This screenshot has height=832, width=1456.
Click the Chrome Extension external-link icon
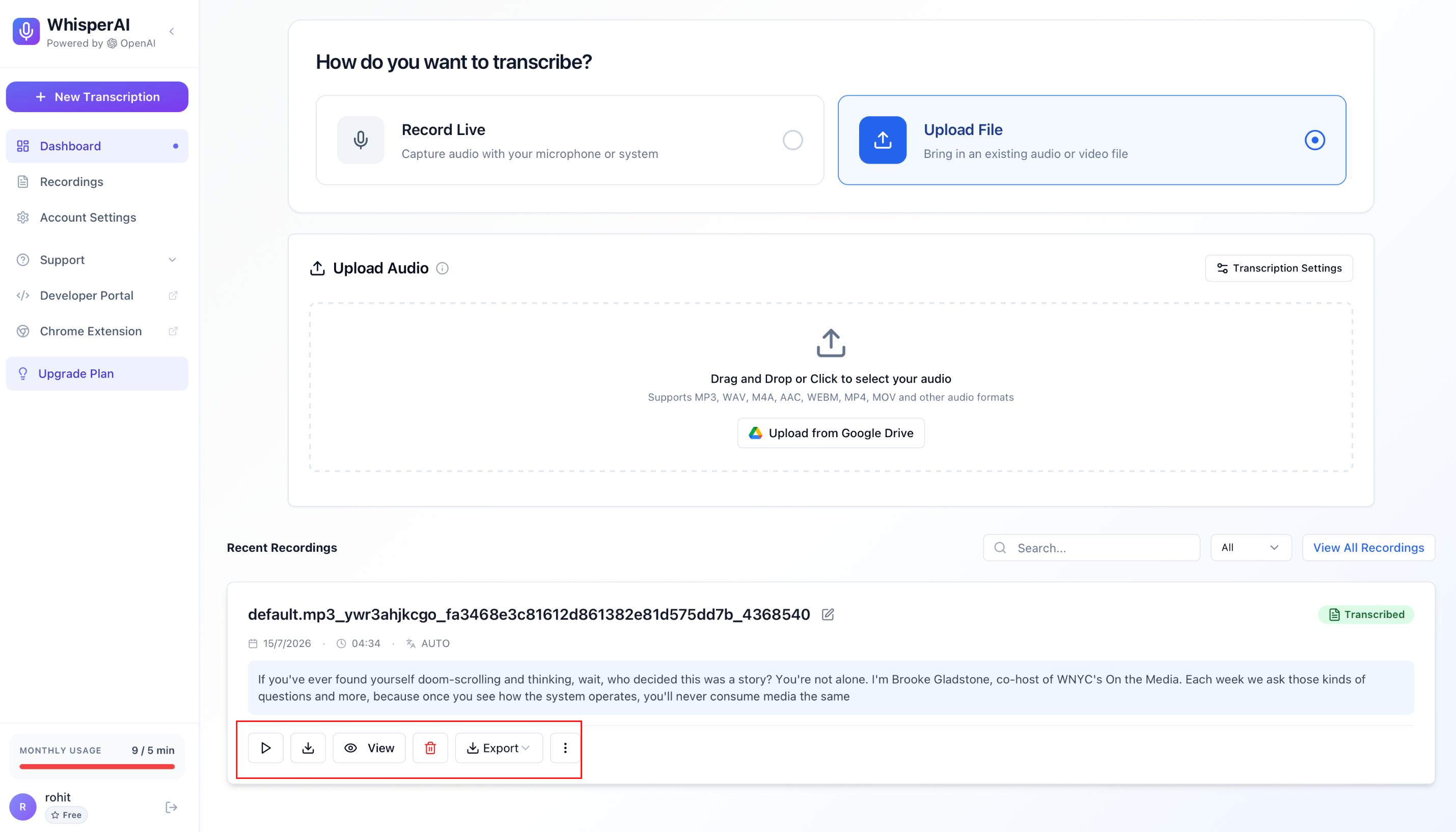pyautogui.click(x=173, y=332)
